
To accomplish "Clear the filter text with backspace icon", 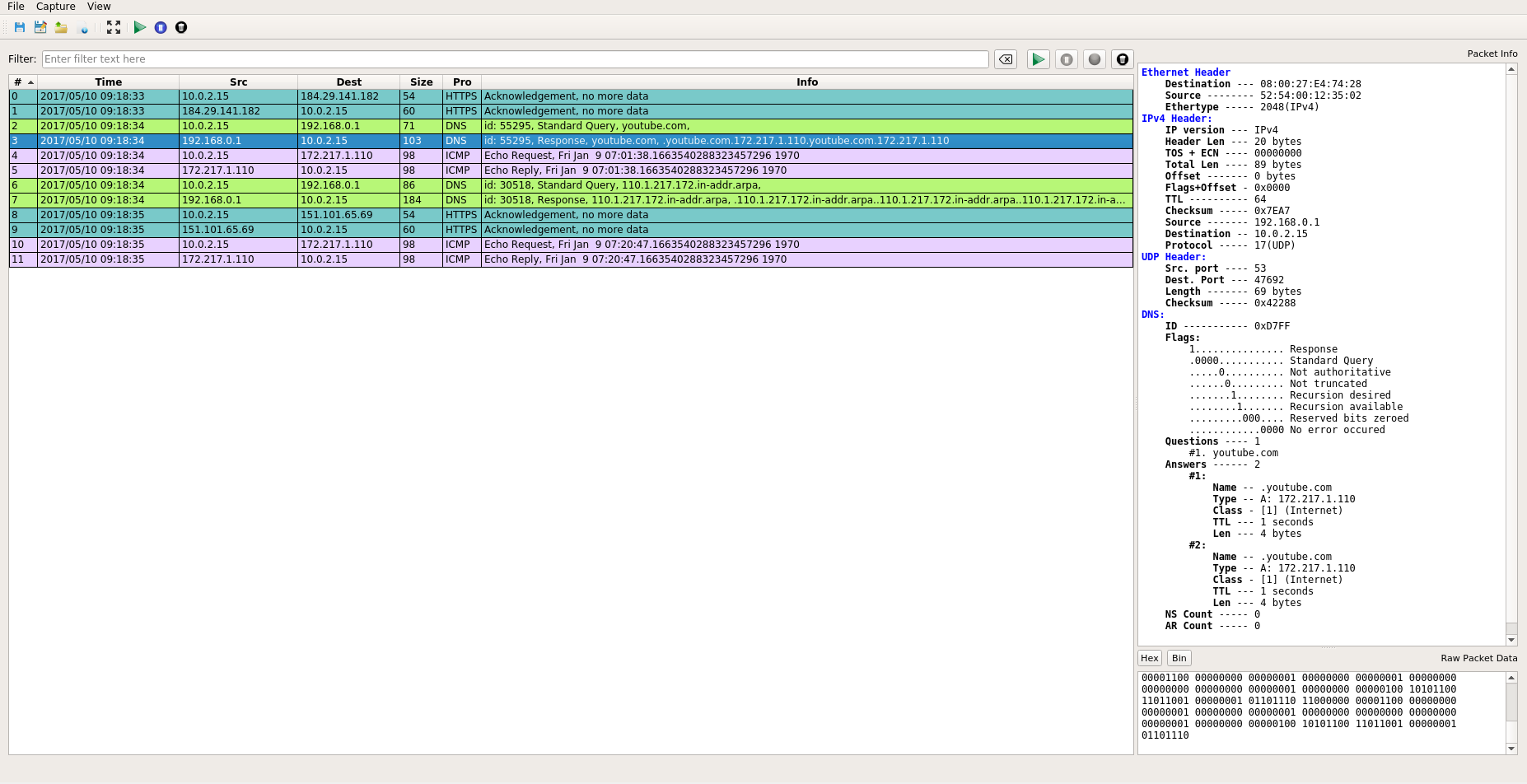I will click(x=1006, y=59).
